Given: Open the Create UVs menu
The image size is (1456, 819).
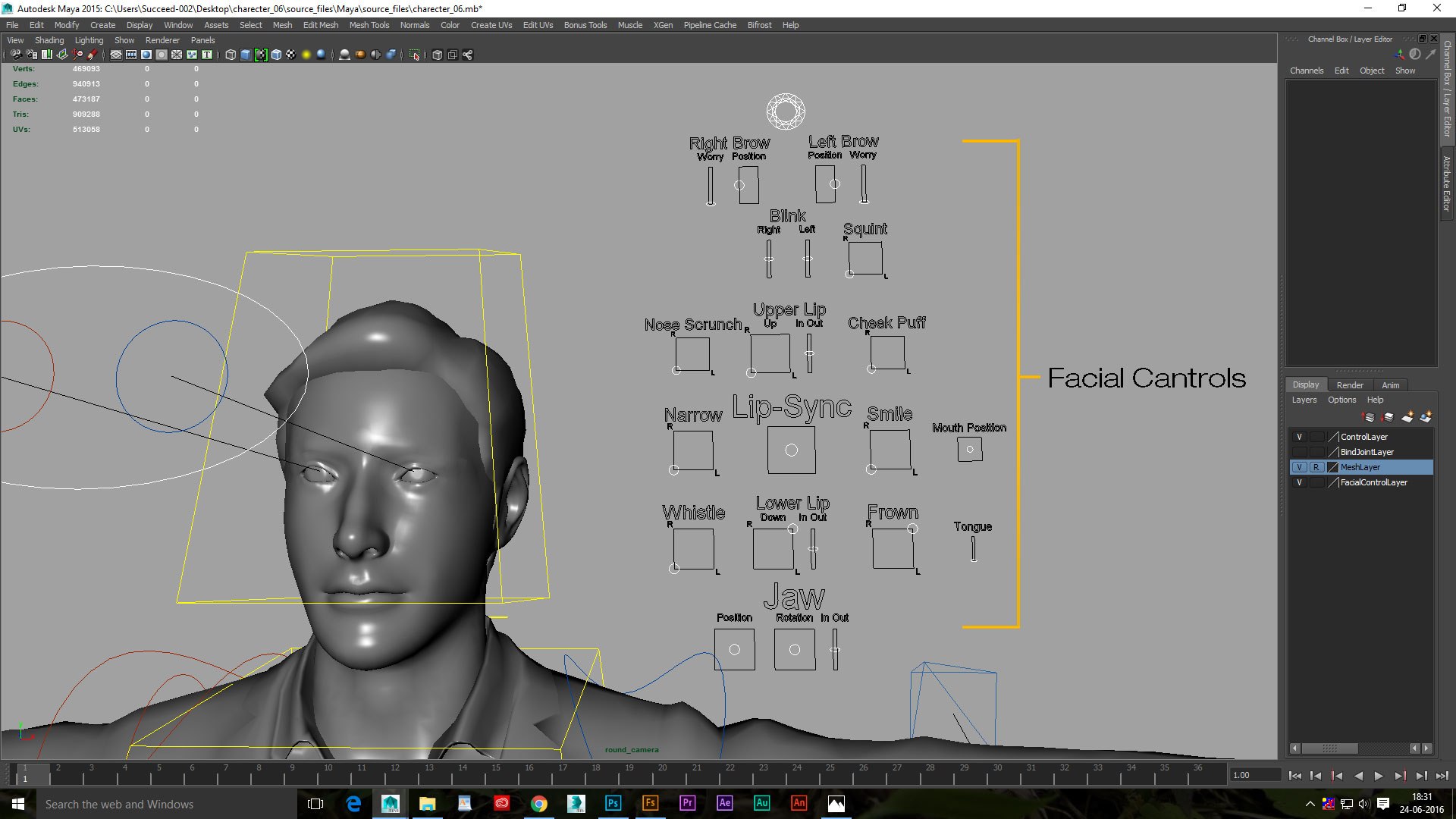Looking at the screenshot, I should pyautogui.click(x=491, y=25).
